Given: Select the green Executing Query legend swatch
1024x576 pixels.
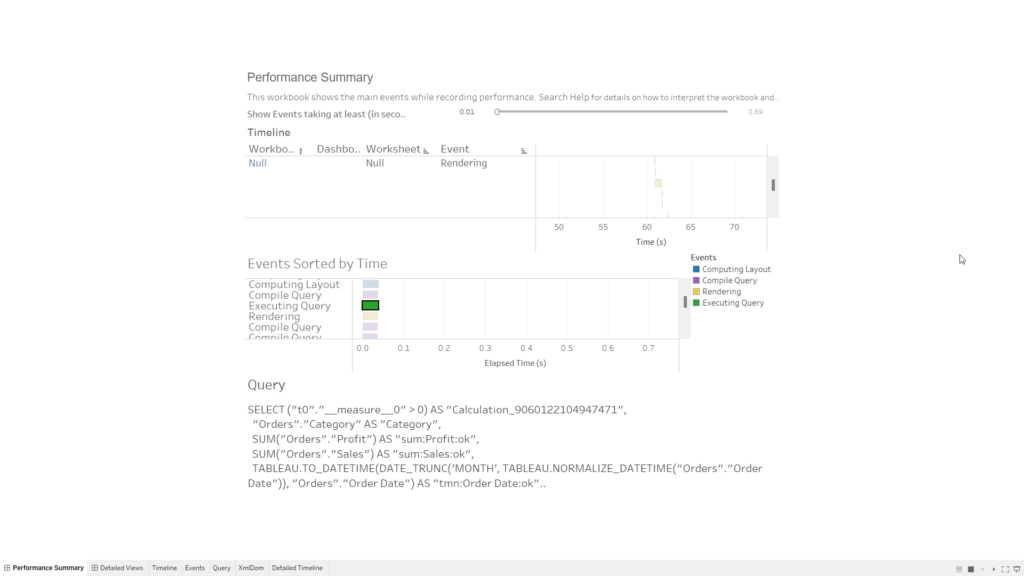Looking at the screenshot, I should tap(697, 303).
